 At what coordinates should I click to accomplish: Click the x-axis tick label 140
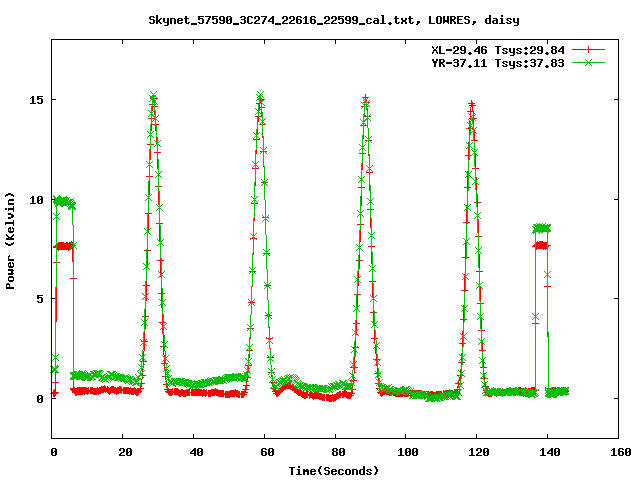[x=550, y=452]
